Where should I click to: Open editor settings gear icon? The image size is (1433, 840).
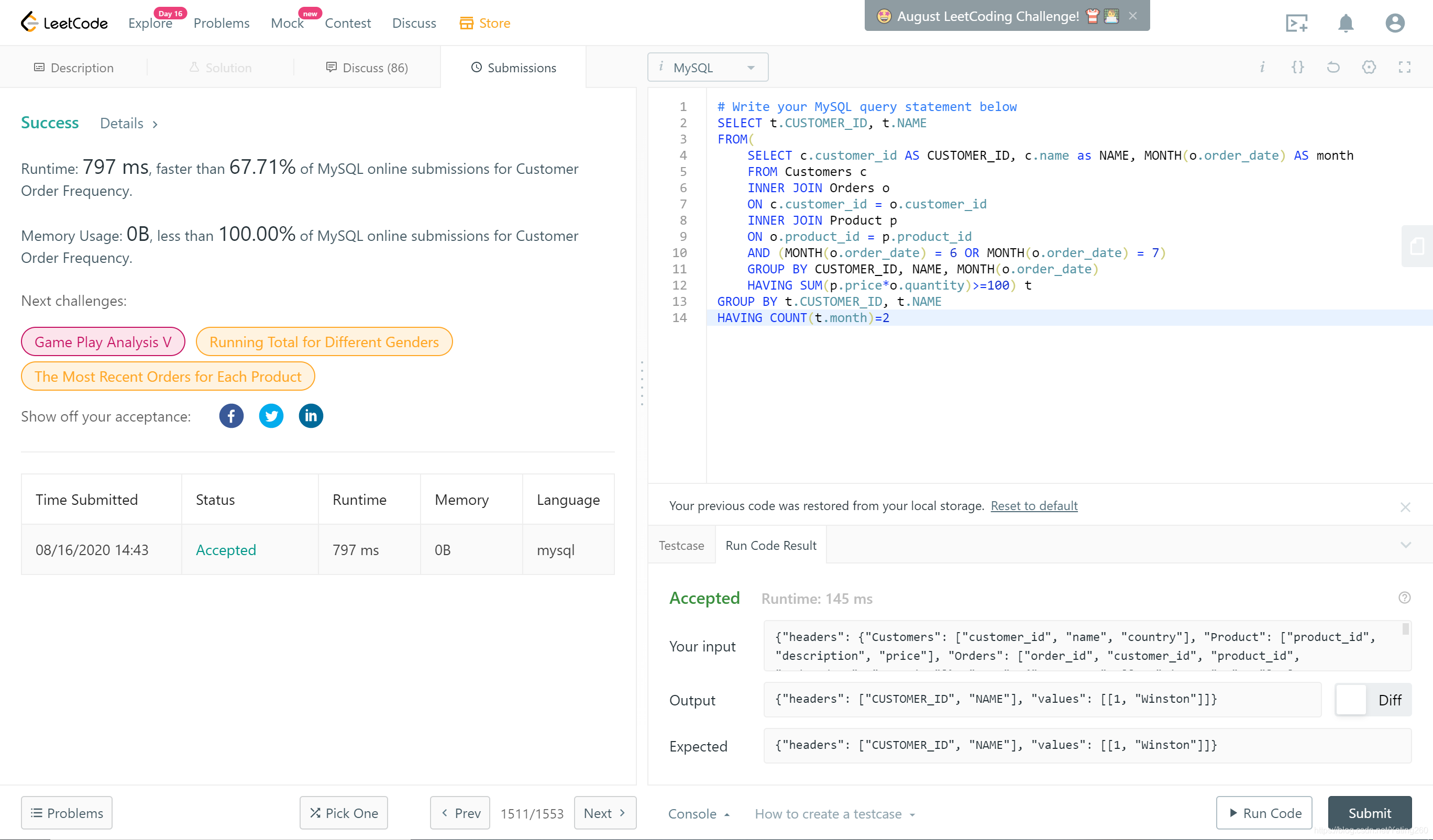pos(1369,67)
